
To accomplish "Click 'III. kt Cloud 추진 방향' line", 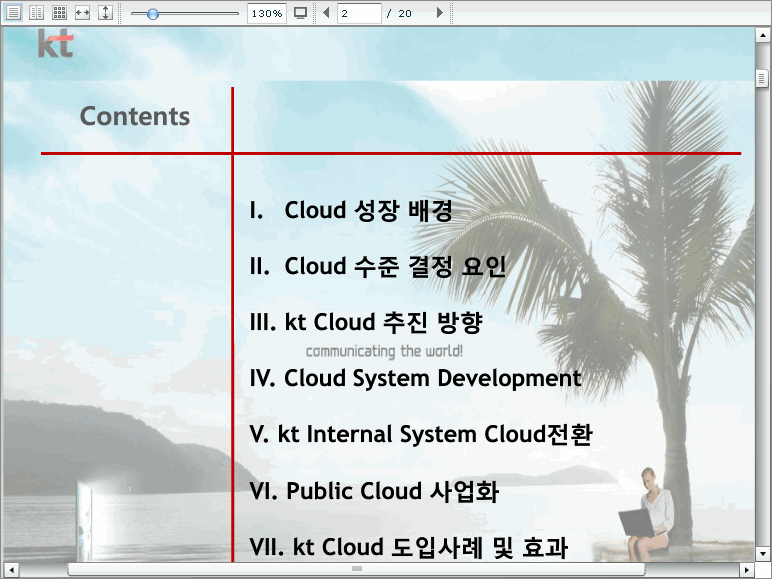I will [x=366, y=322].
